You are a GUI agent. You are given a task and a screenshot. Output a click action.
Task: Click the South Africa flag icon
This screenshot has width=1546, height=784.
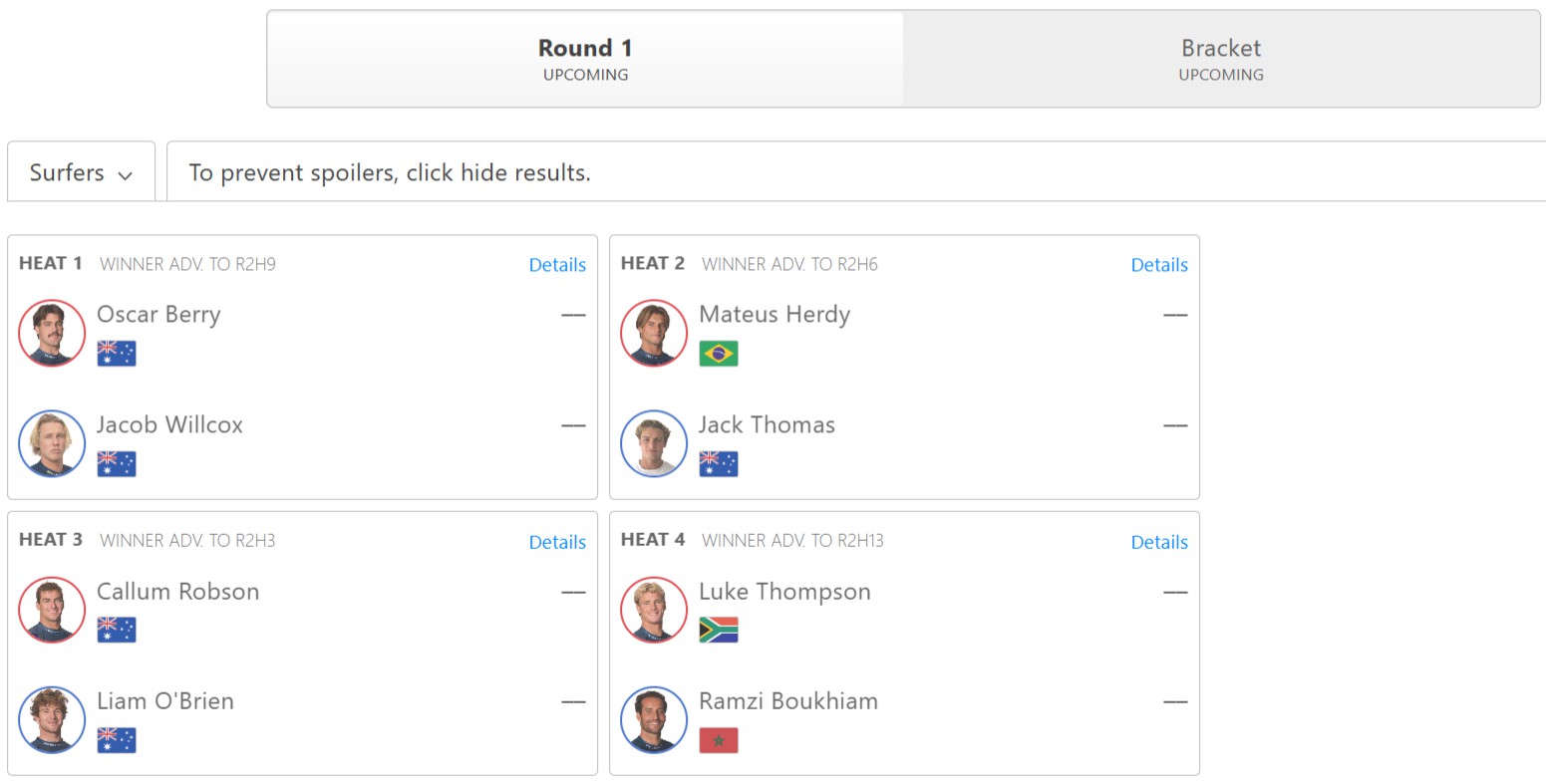tap(719, 630)
